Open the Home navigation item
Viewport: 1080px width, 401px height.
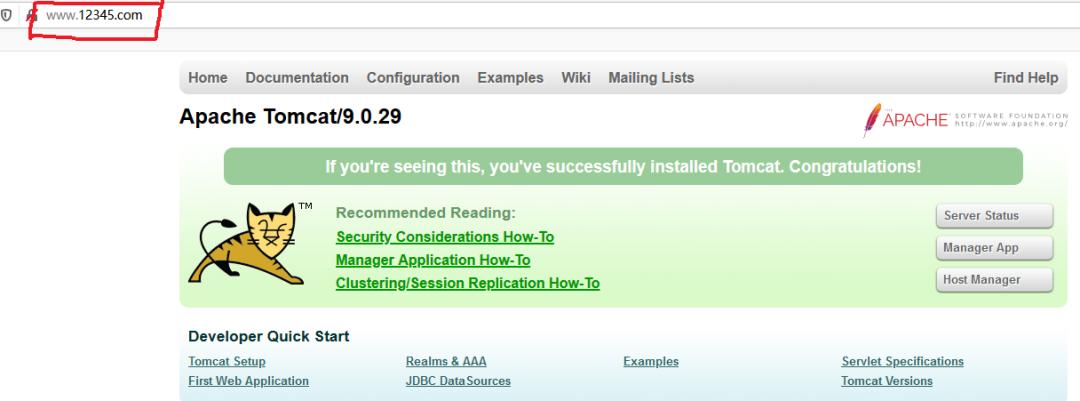[x=207, y=78]
